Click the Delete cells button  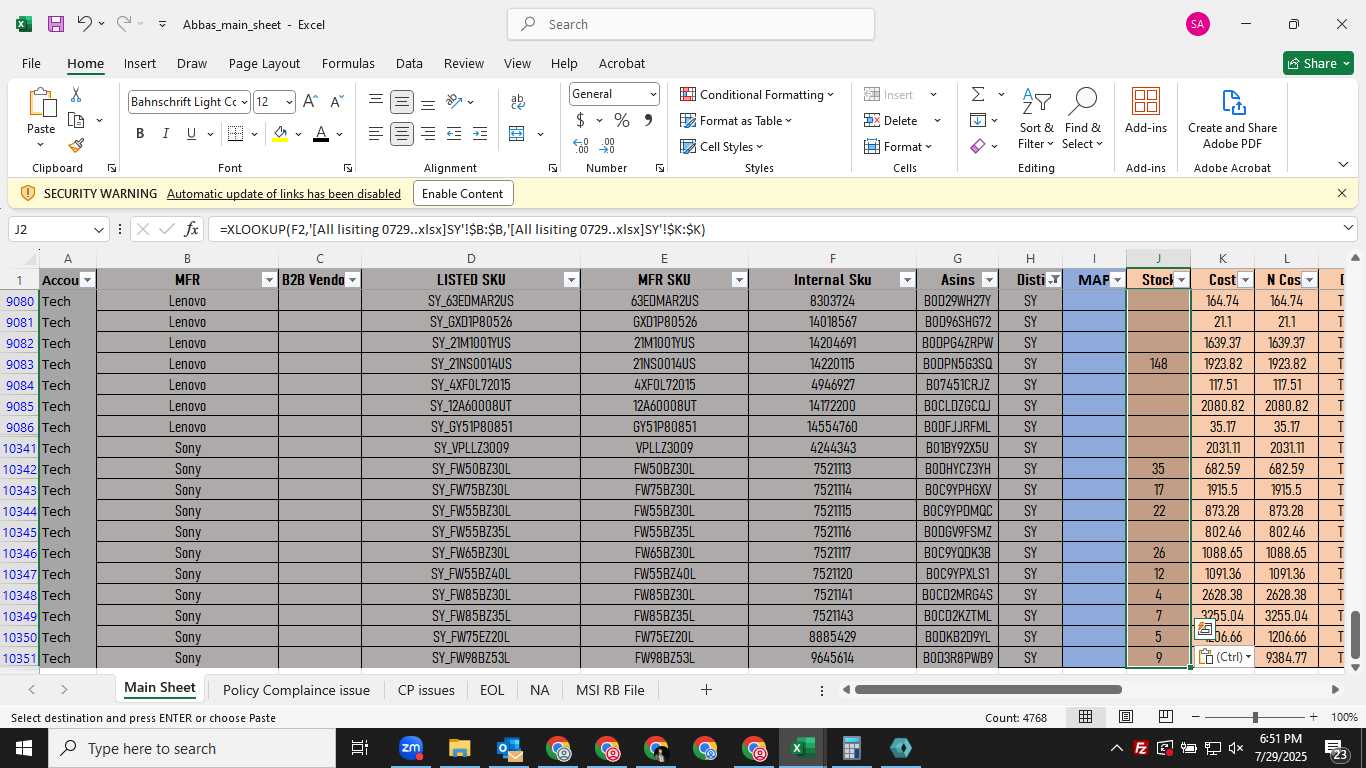click(891, 120)
